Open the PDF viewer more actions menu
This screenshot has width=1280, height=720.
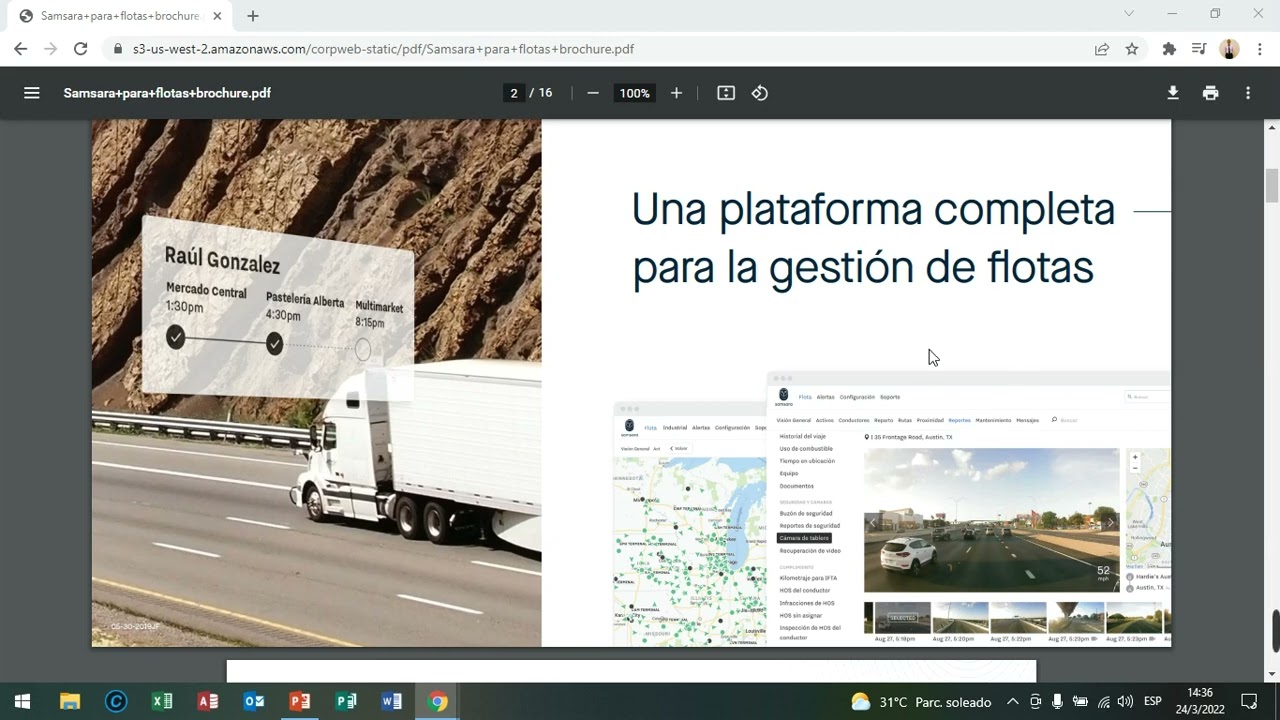1248,93
